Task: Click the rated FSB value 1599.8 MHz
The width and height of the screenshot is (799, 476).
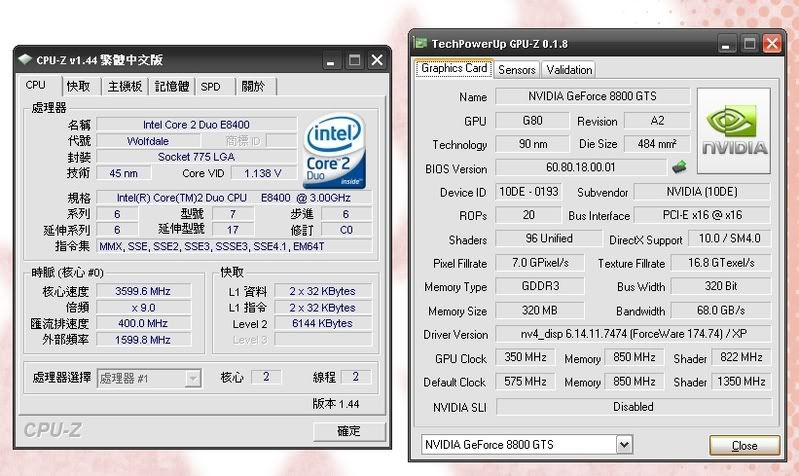Action: [x=143, y=339]
